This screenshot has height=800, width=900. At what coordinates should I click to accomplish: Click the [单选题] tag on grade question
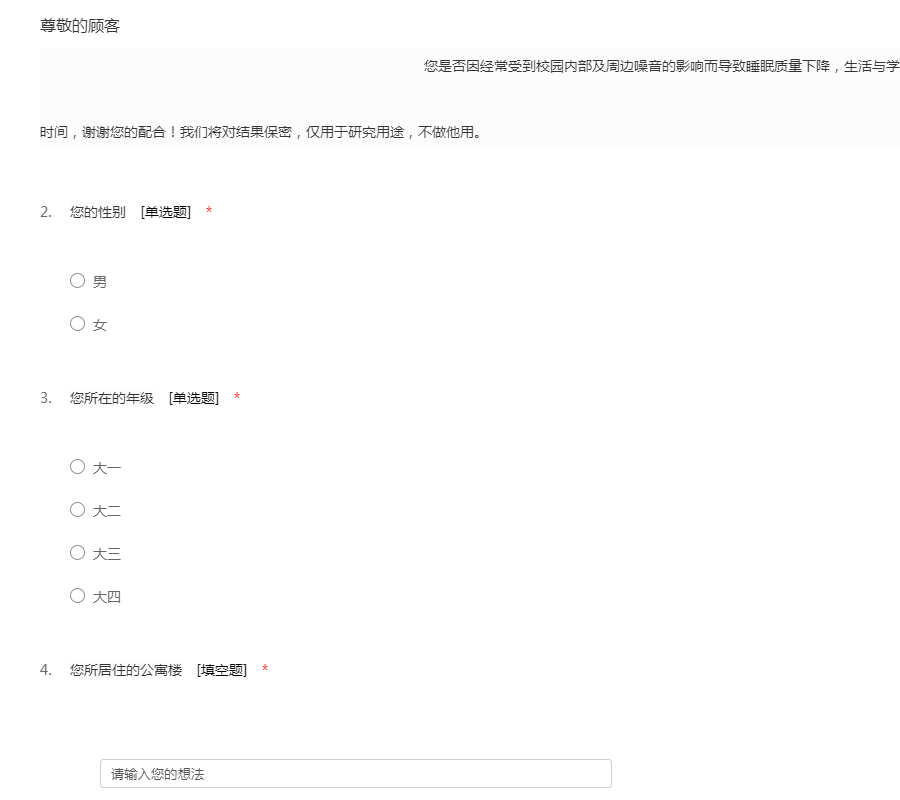(194, 398)
